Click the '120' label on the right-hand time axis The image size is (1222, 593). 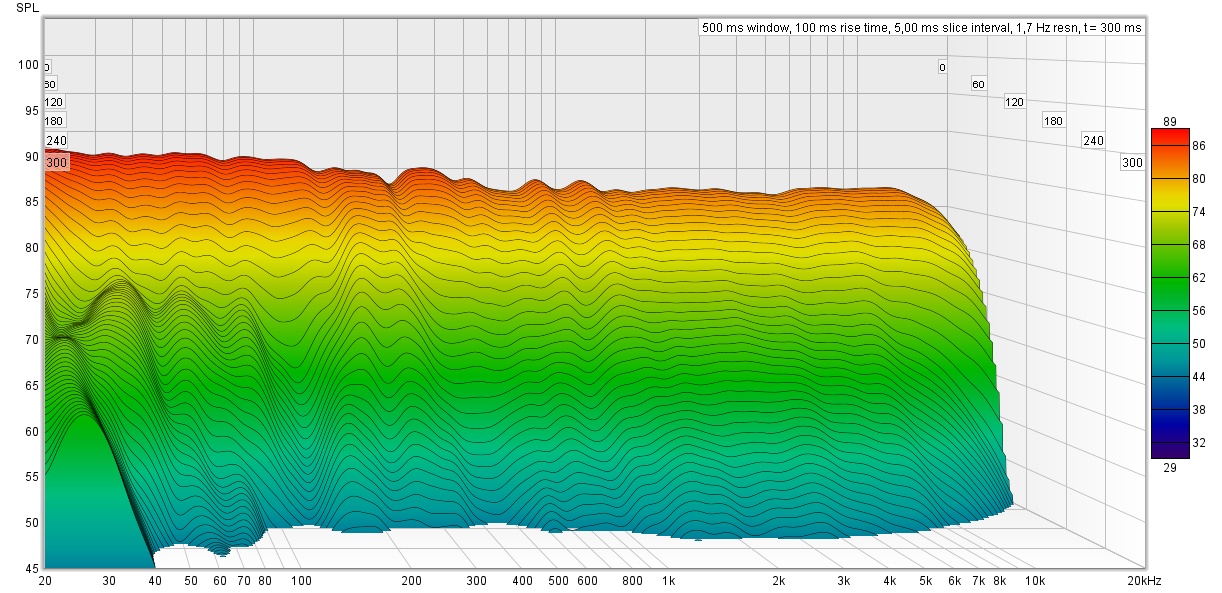(1015, 102)
